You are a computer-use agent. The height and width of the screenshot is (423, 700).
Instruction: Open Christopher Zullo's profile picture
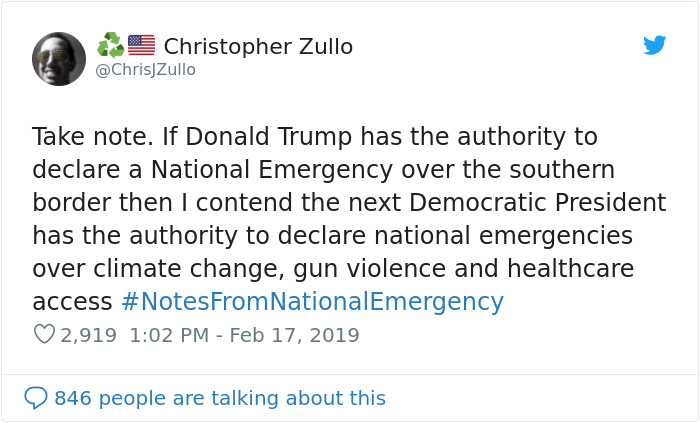click(x=59, y=58)
